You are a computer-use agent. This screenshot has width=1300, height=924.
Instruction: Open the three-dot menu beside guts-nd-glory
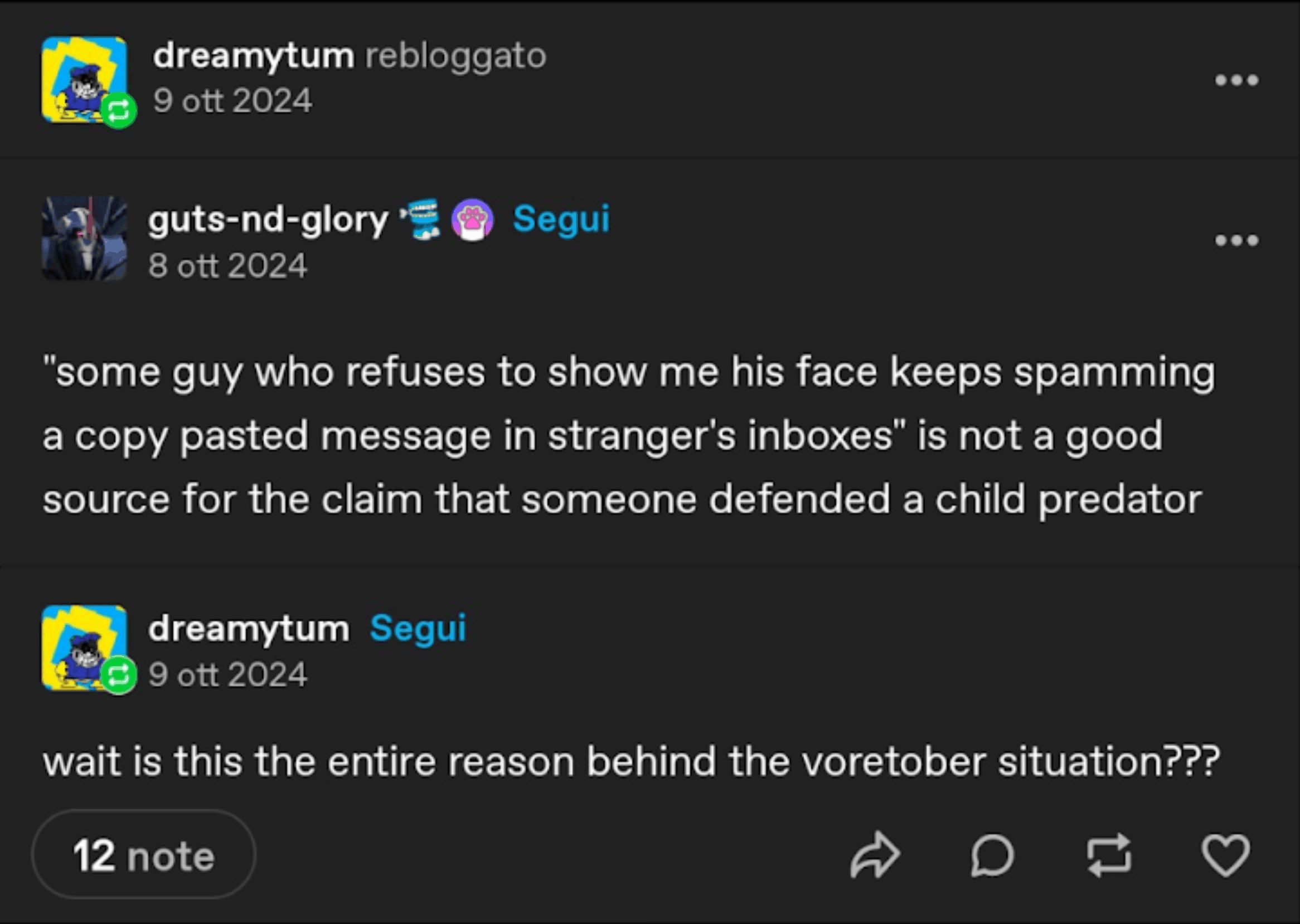coord(1236,240)
